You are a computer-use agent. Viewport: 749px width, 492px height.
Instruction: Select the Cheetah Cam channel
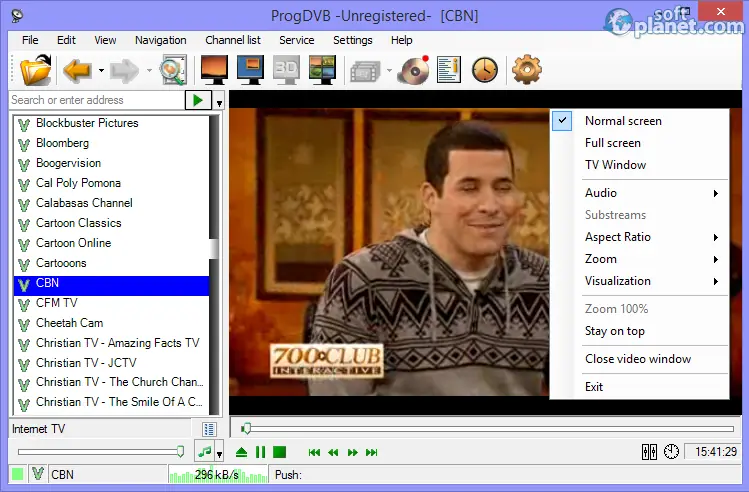111,323
